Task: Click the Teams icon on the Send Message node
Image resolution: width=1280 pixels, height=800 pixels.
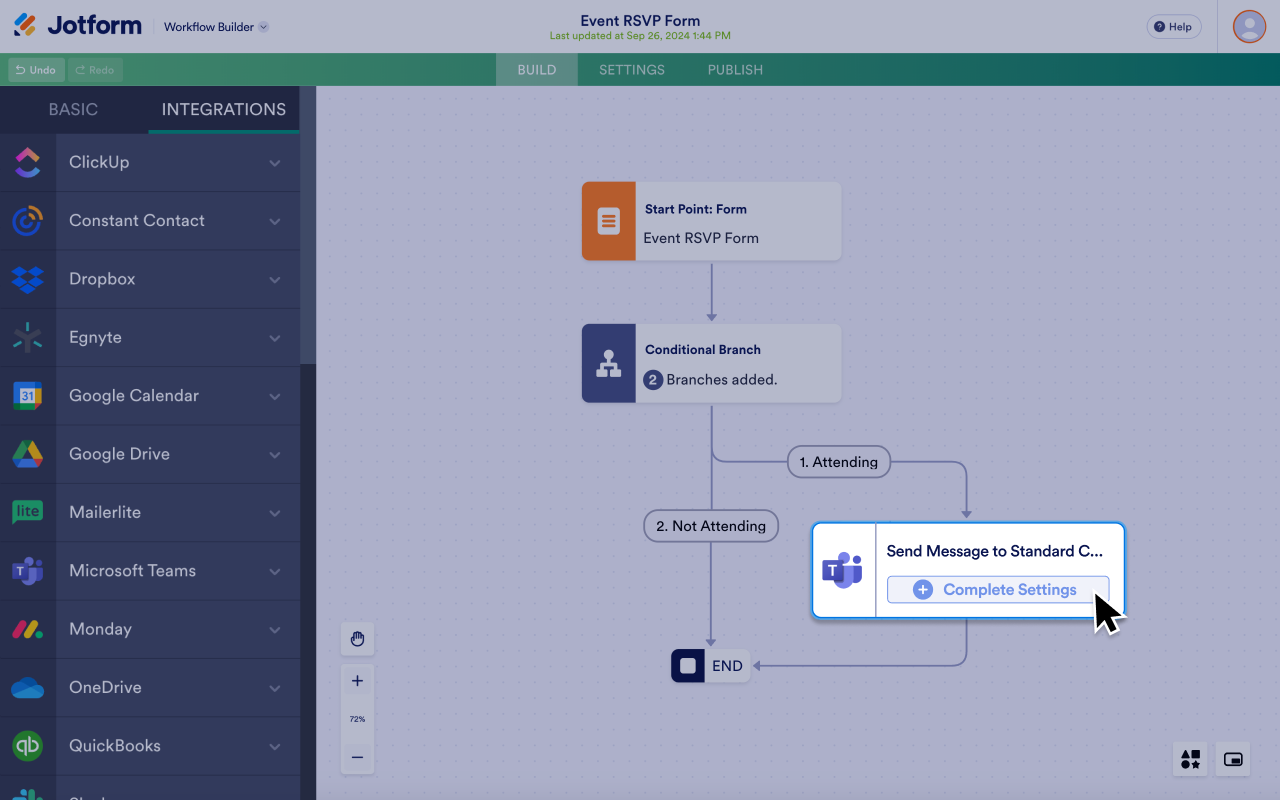Action: point(844,570)
